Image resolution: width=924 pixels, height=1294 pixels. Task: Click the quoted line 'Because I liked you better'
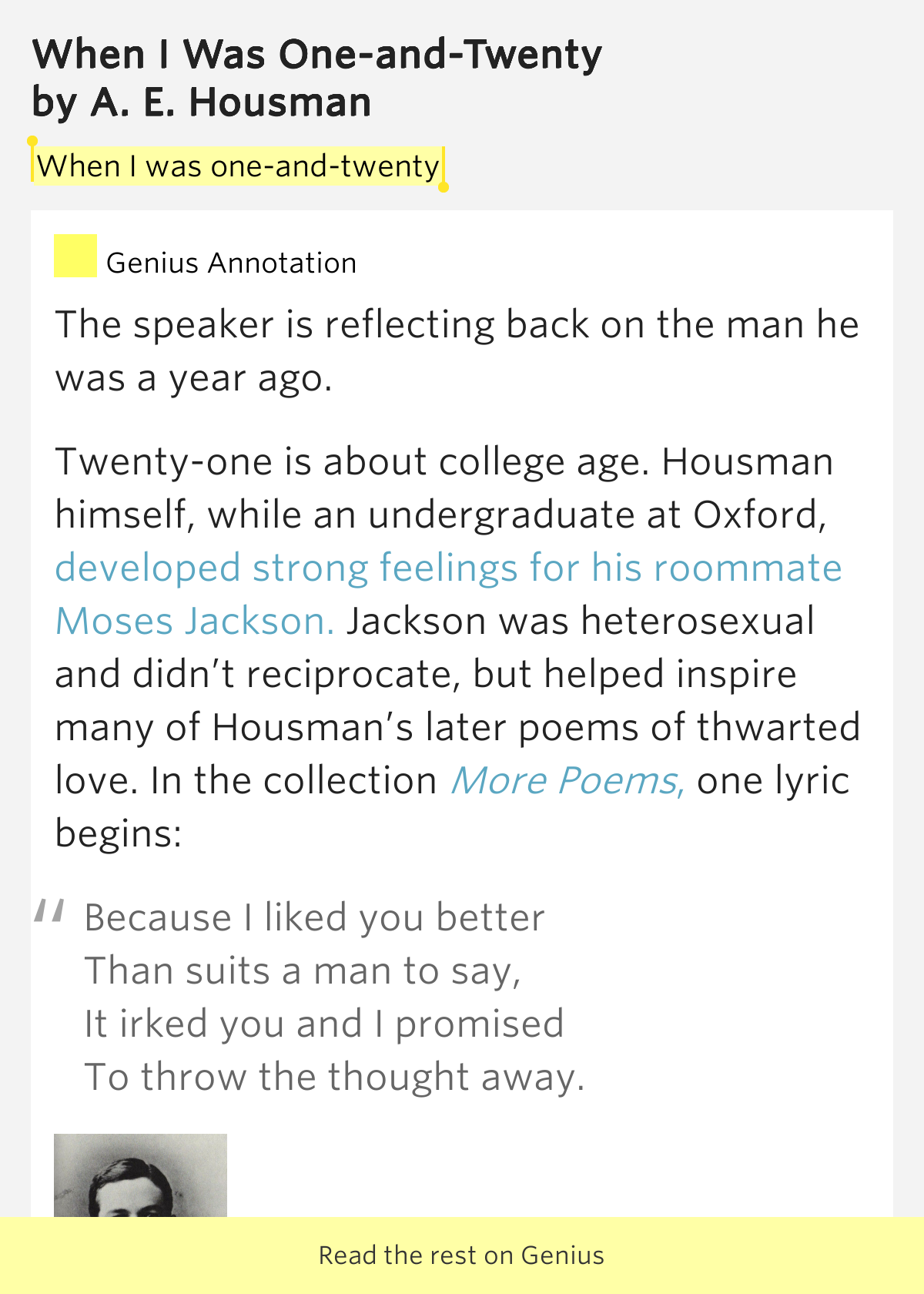pyautogui.click(x=314, y=917)
